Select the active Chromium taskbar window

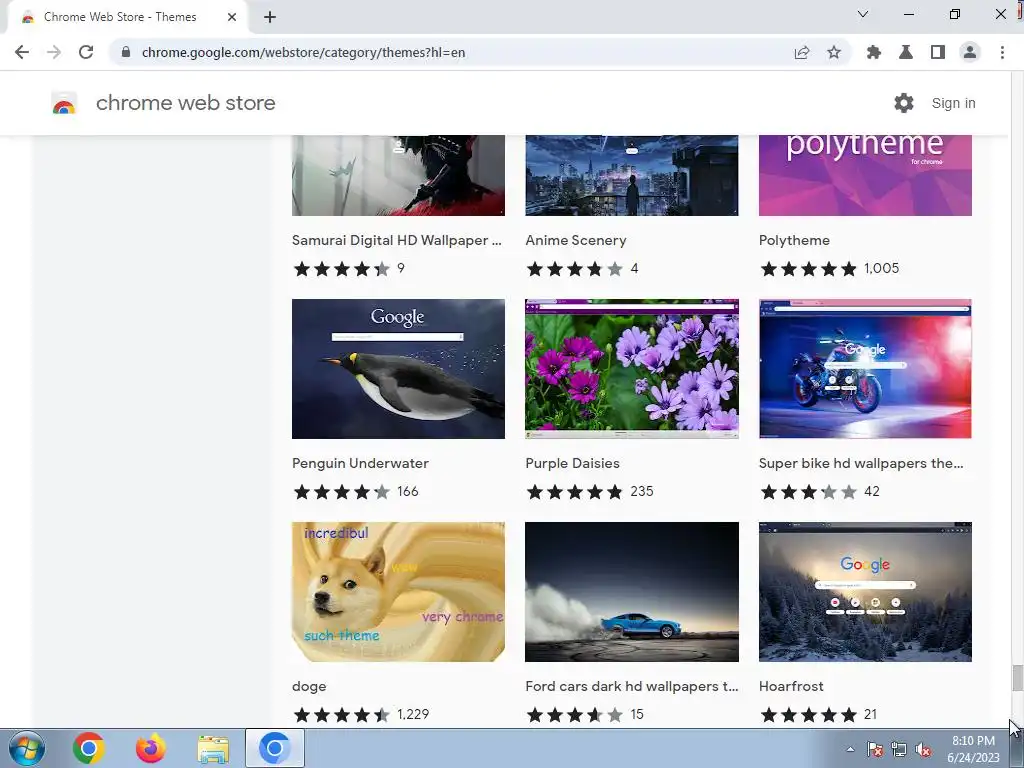click(275, 748)
